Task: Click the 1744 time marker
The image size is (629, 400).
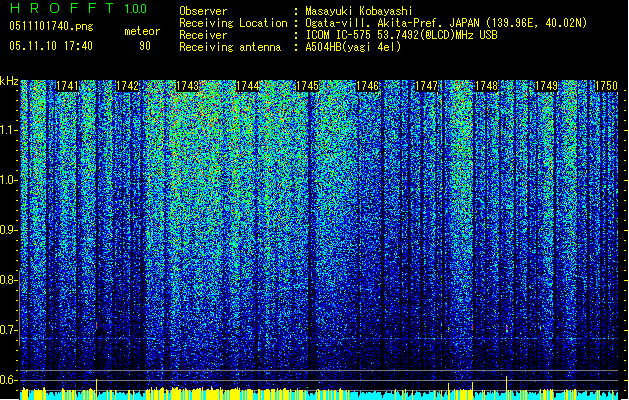Action: (247, 86)
